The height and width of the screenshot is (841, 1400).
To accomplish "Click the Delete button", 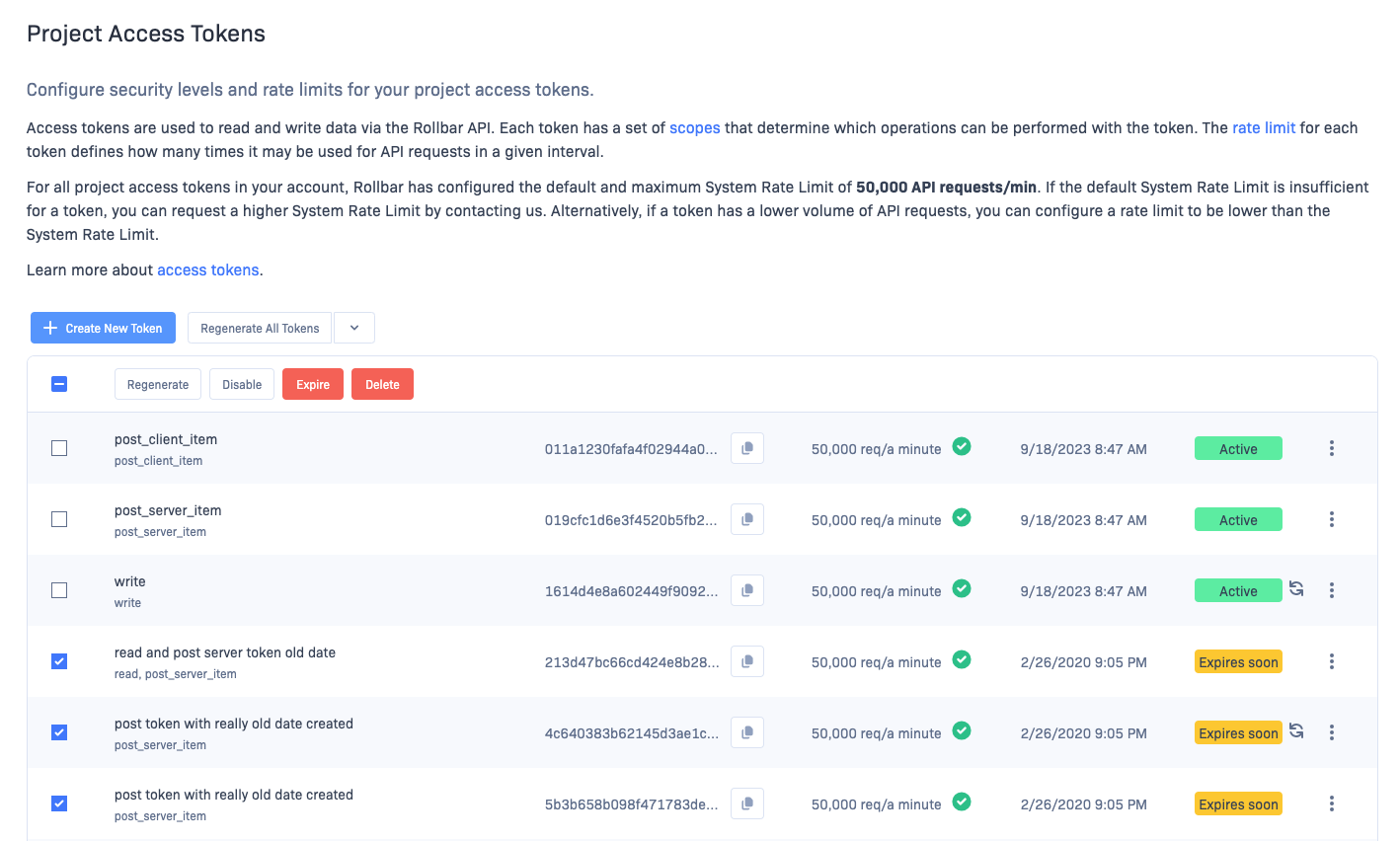I will [382, 384].
